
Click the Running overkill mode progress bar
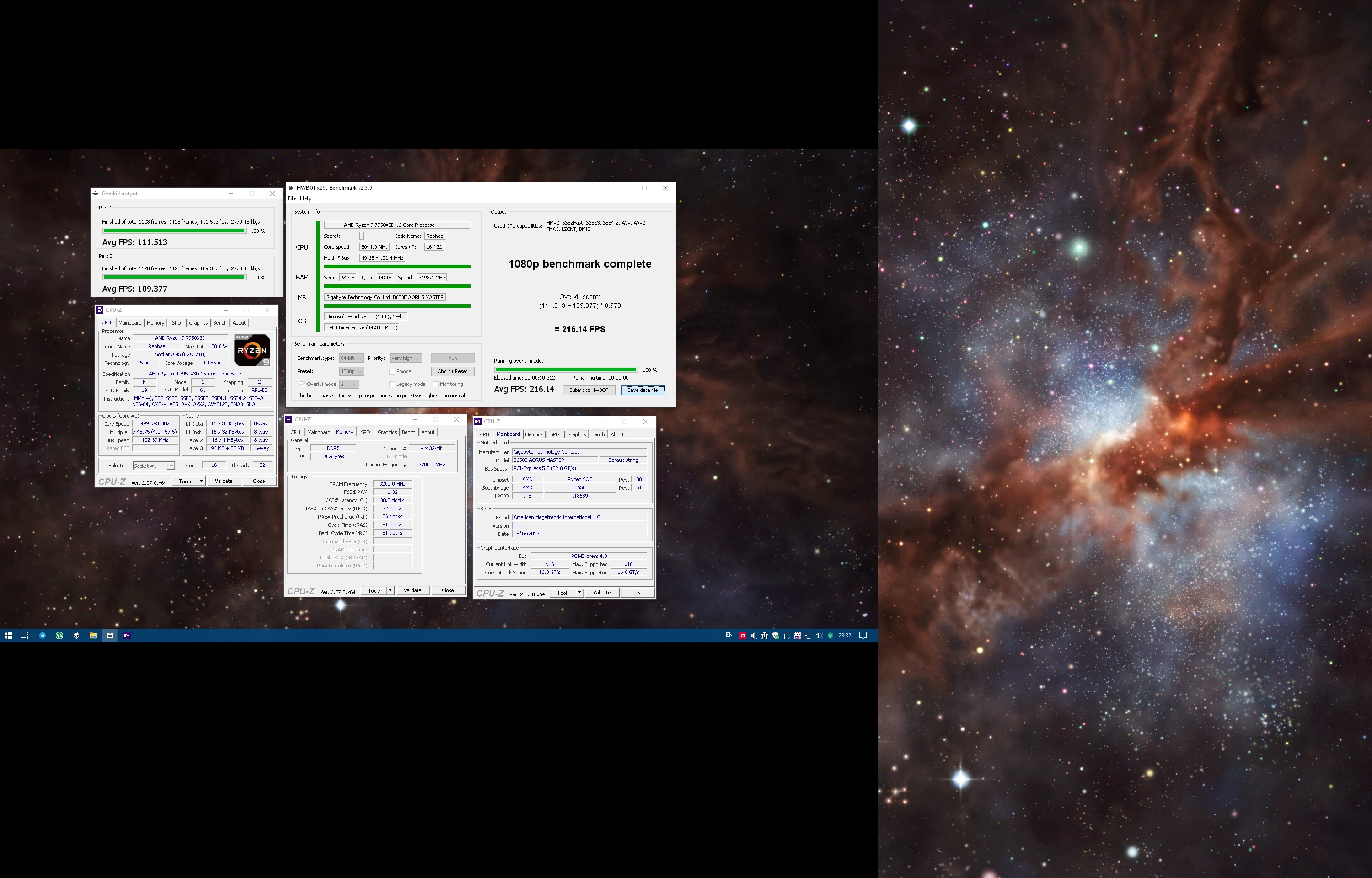click(565, 370)
